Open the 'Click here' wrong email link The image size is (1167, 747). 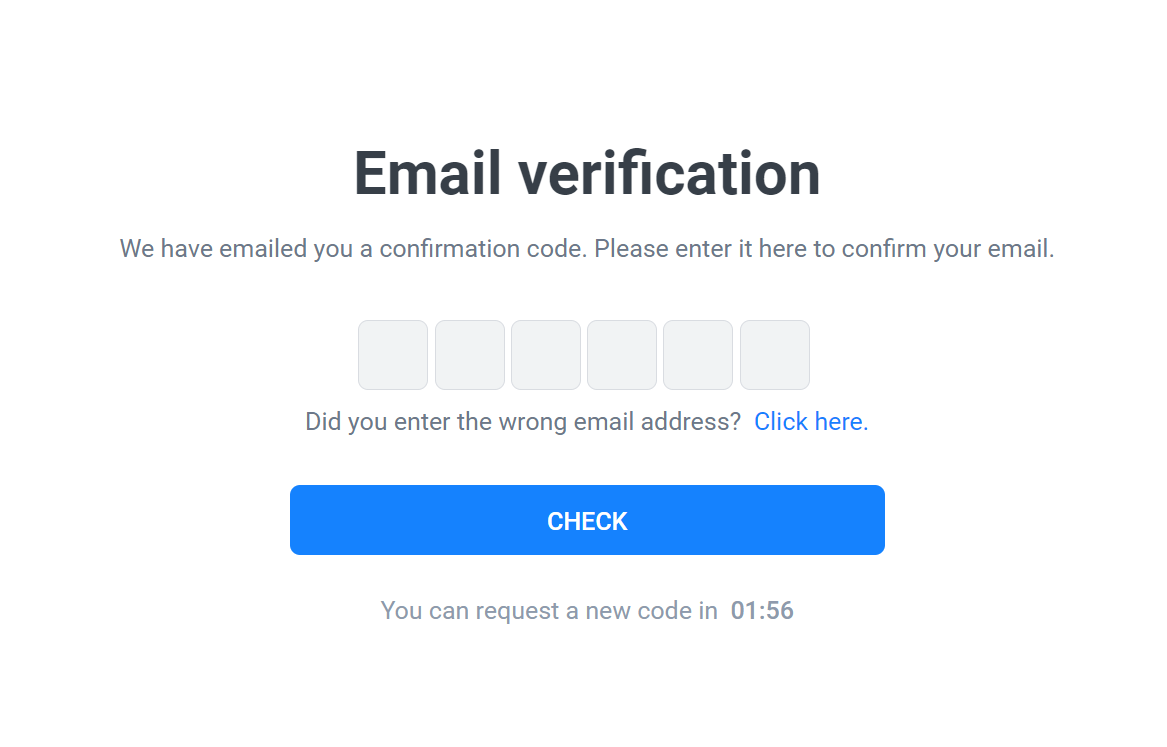806,421
